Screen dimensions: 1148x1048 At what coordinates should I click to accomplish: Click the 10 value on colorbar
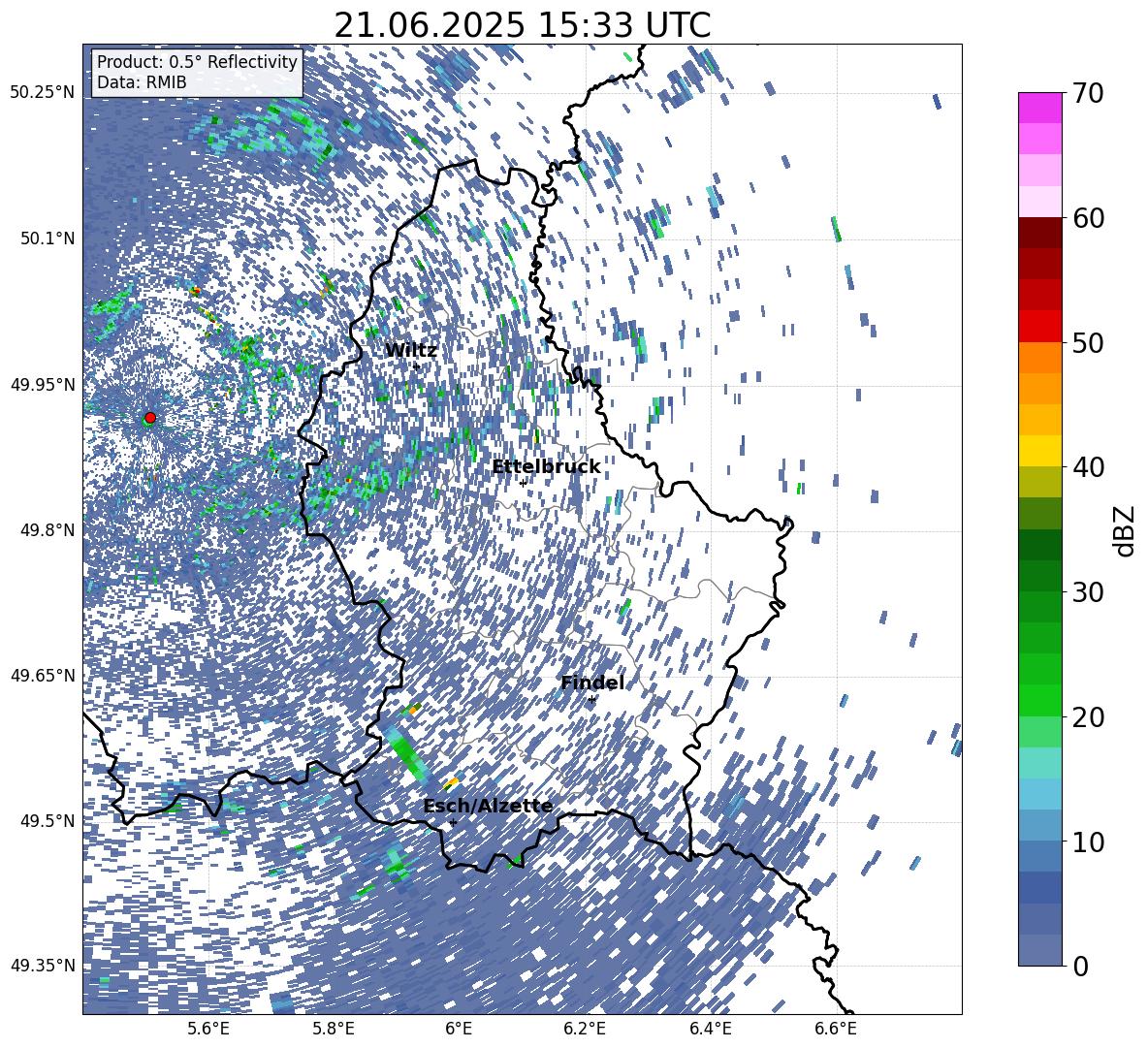coord(1088,842)
